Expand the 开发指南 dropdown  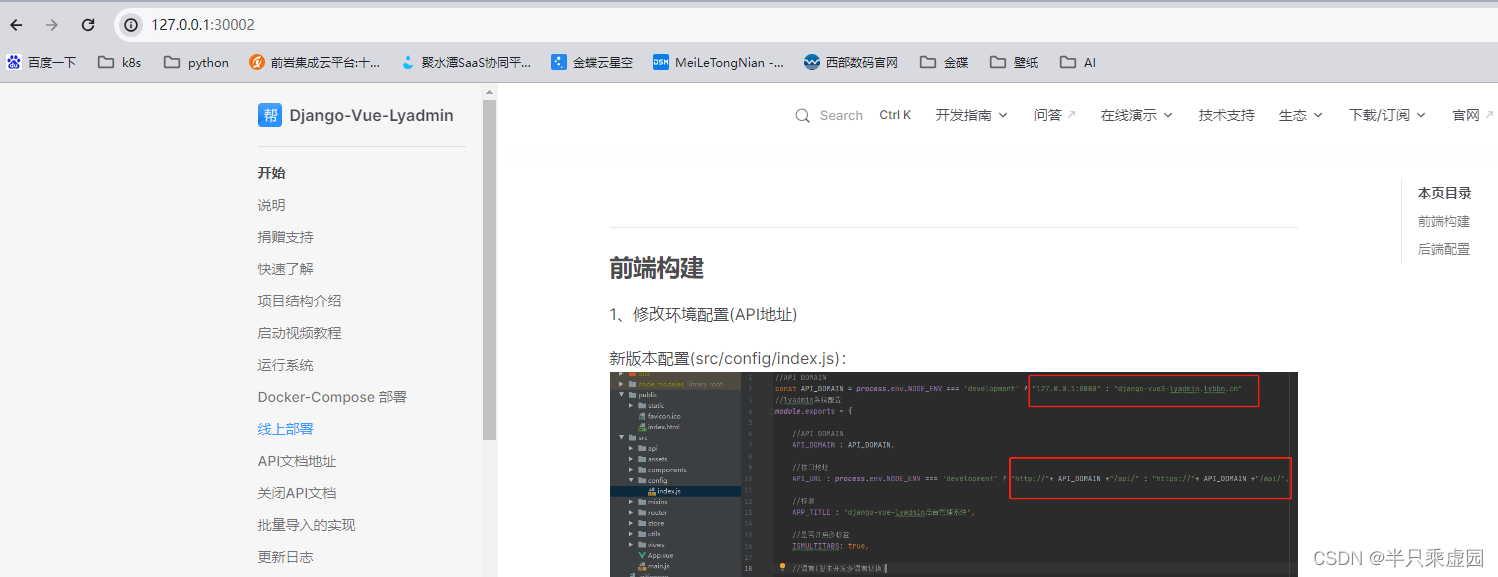pyautogui.click(x=969, y=115)
